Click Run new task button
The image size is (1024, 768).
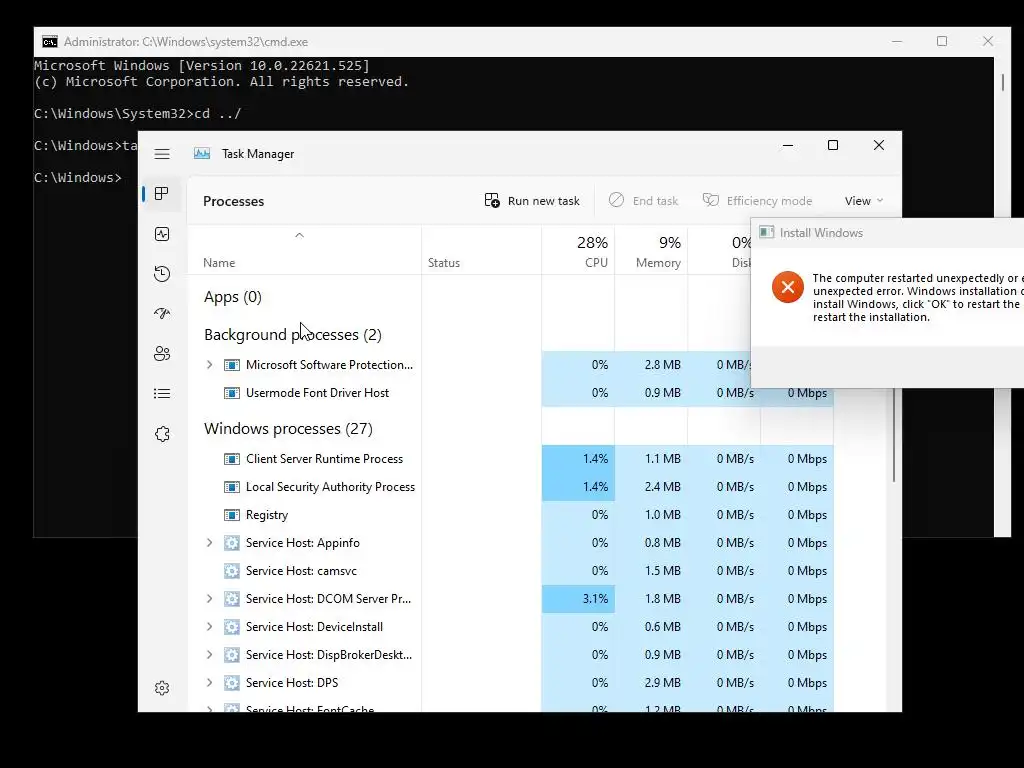pos(532,200)
